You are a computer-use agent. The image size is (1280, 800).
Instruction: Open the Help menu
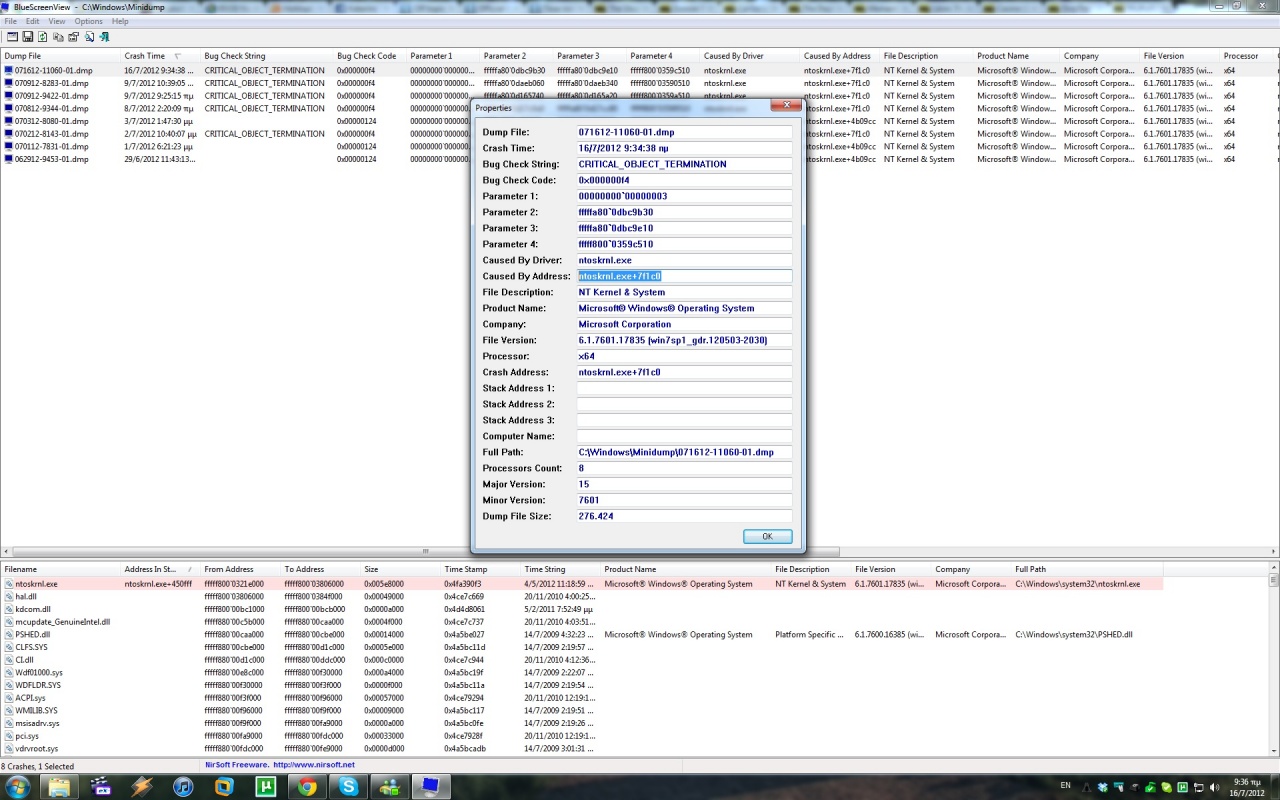coord(120,21)
